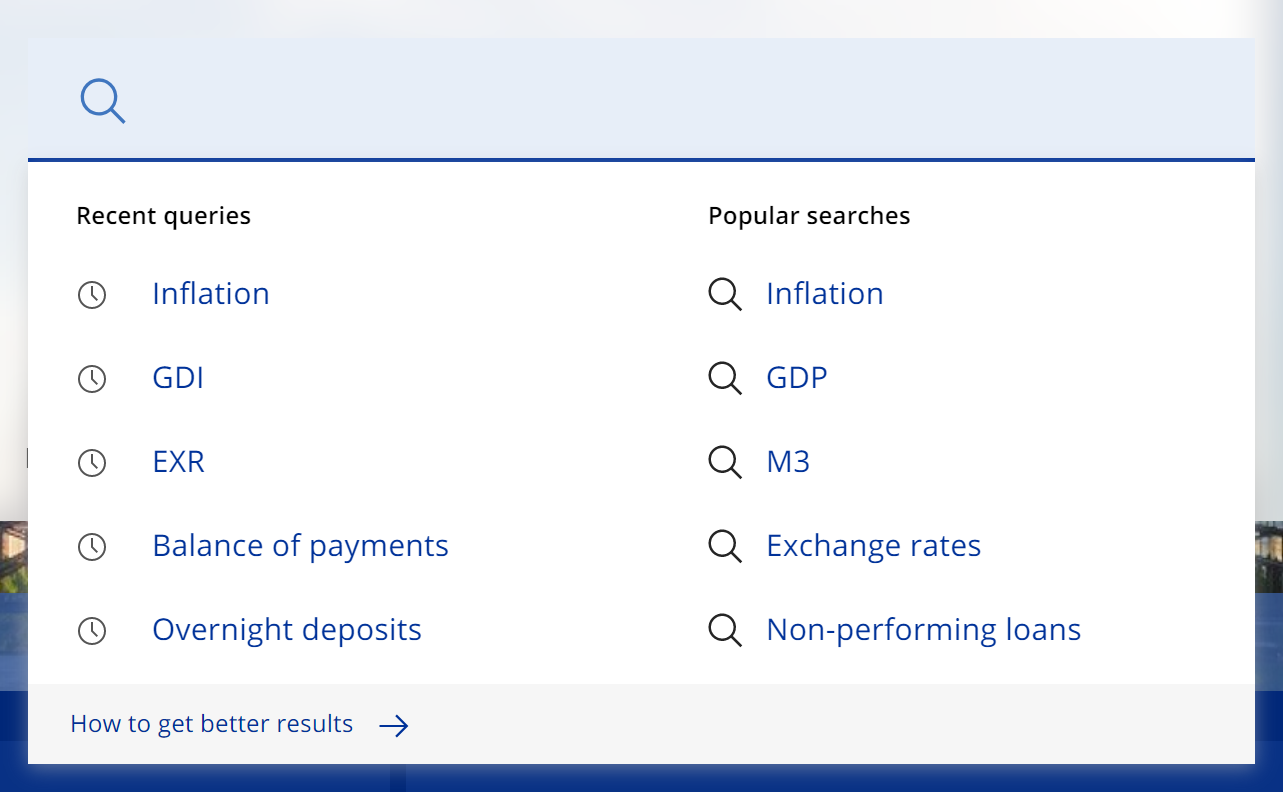Click the magnifier icon beside GDP
1283x792 pixels.
[724, 378]
